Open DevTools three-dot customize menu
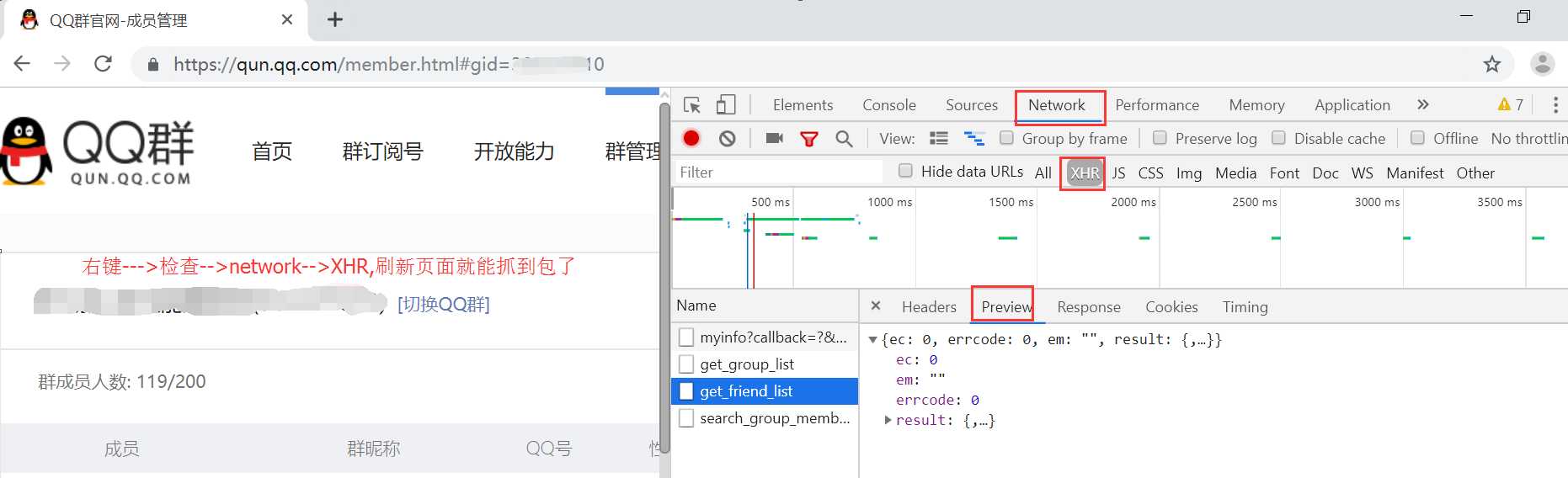1568x478 pixels. (x=1555, y=105)
